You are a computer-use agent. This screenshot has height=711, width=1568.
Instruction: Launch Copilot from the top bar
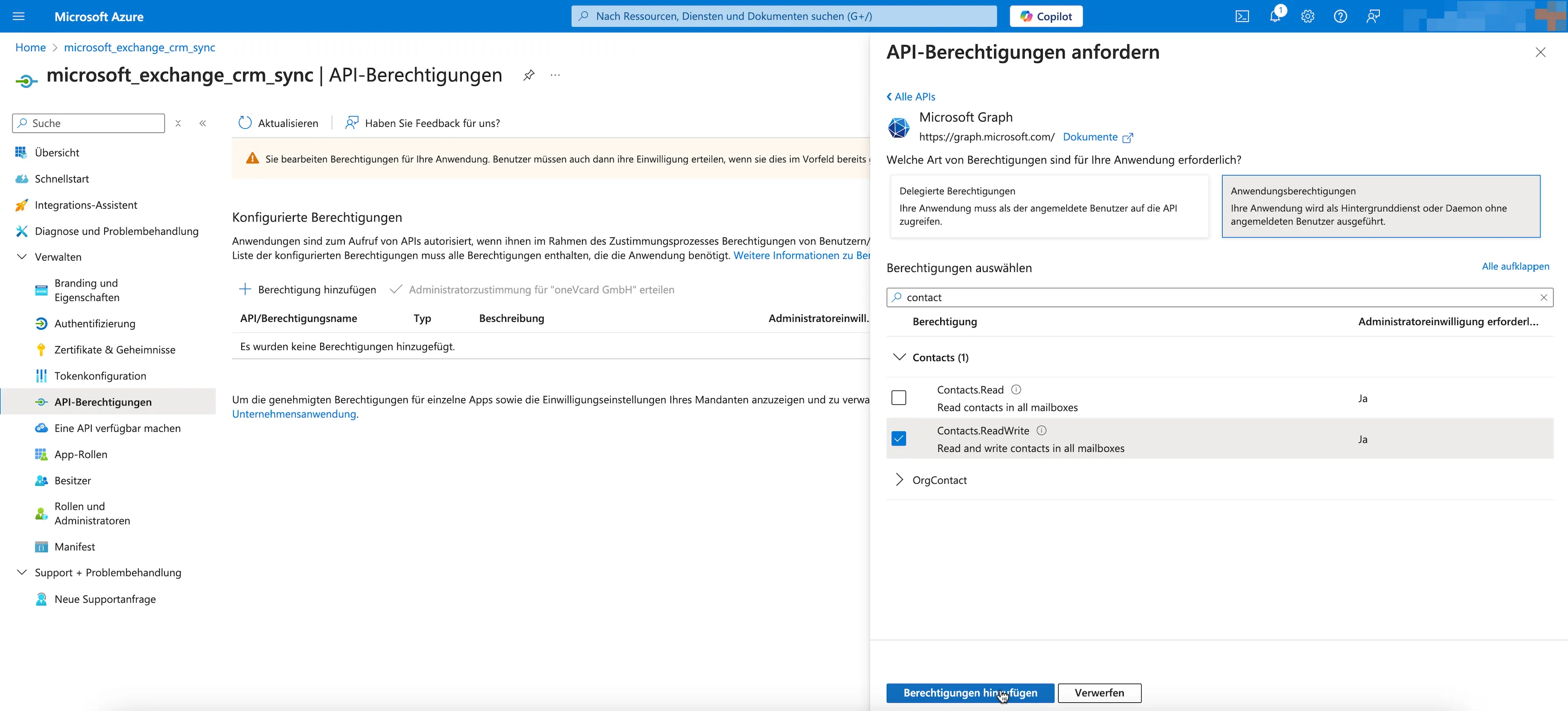(x=1046, y=16)
